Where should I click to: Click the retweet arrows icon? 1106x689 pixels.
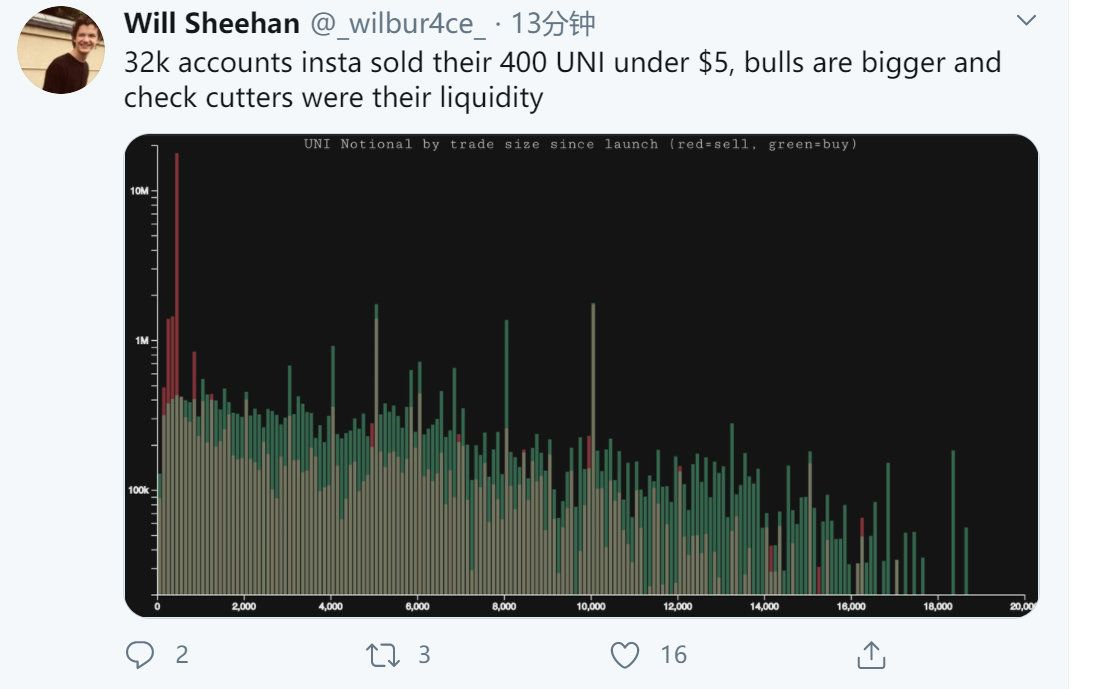click(x=381, y=655)
